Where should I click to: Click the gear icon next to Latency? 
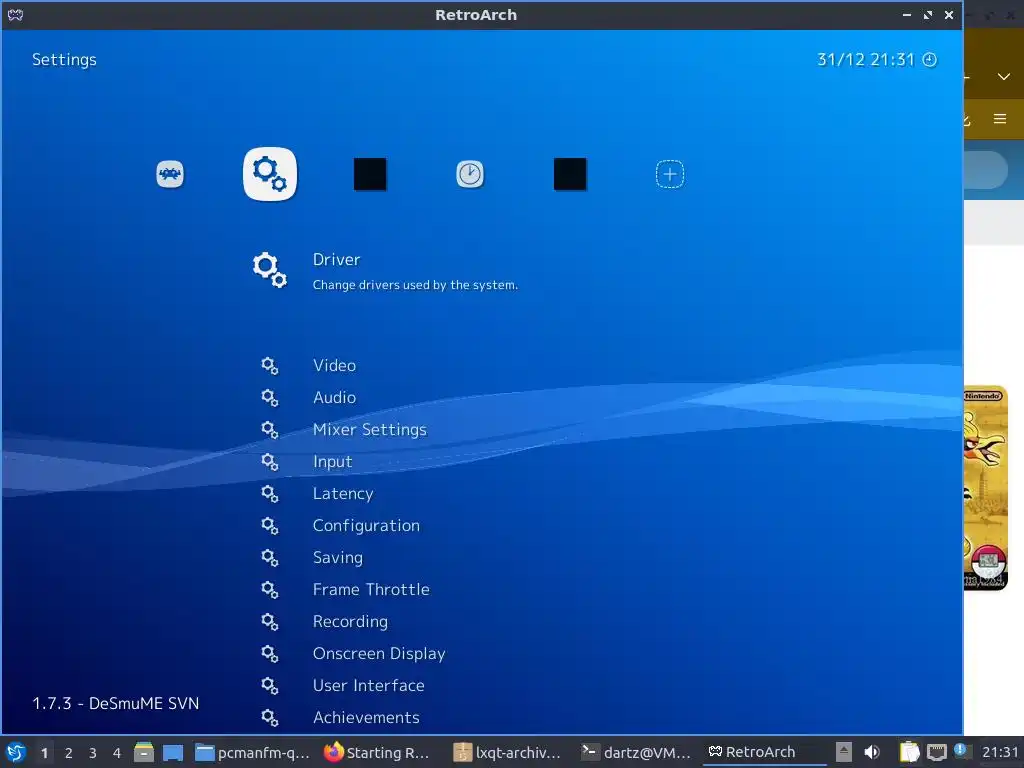pyautogui.click(x=270, y=494)
